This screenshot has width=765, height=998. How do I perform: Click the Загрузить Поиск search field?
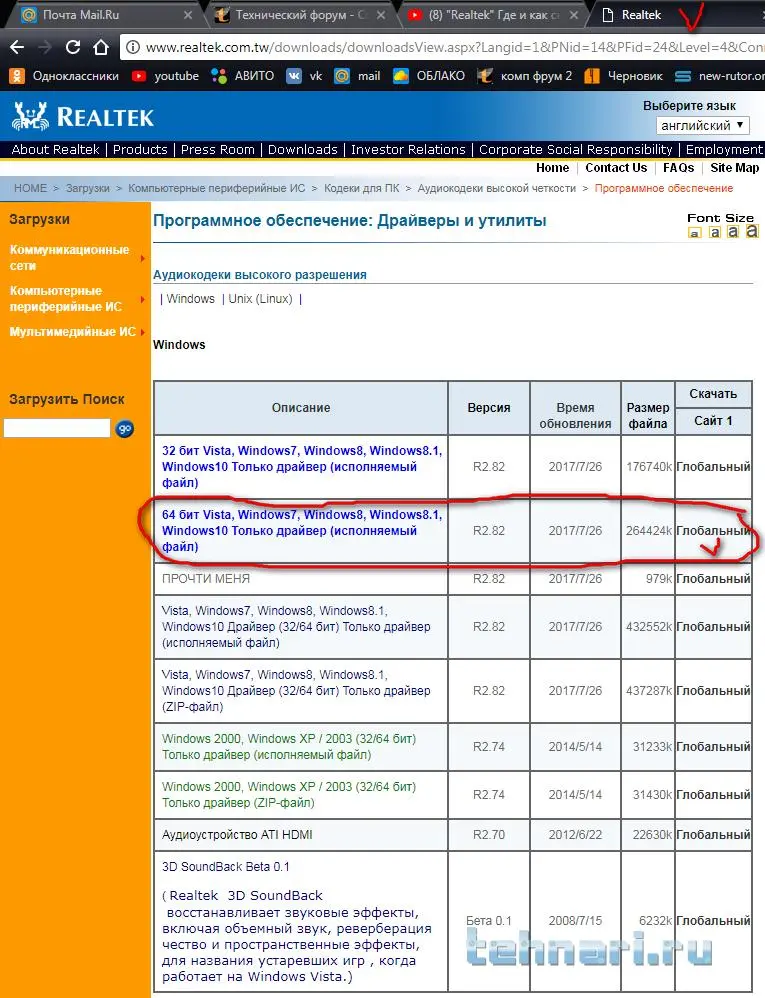click(57, 428)
